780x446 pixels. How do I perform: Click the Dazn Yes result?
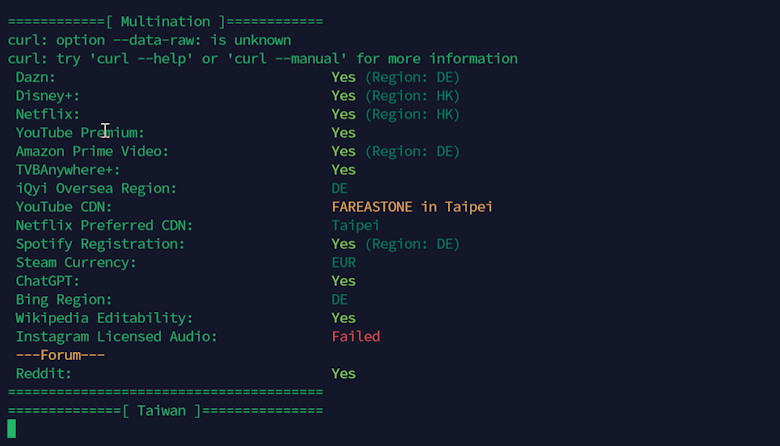click(x=344, y=78)
